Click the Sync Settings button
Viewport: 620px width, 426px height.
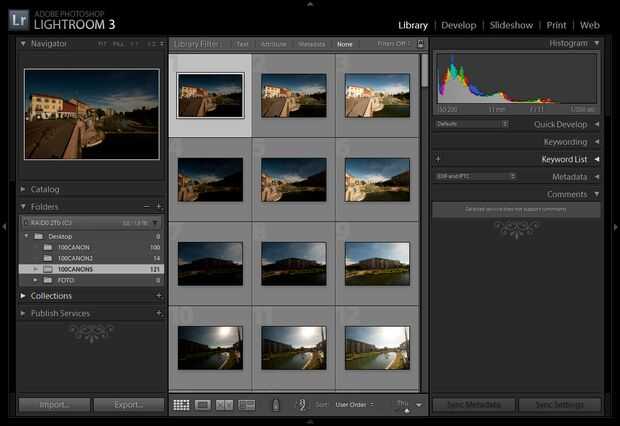[x=560, y=405]
